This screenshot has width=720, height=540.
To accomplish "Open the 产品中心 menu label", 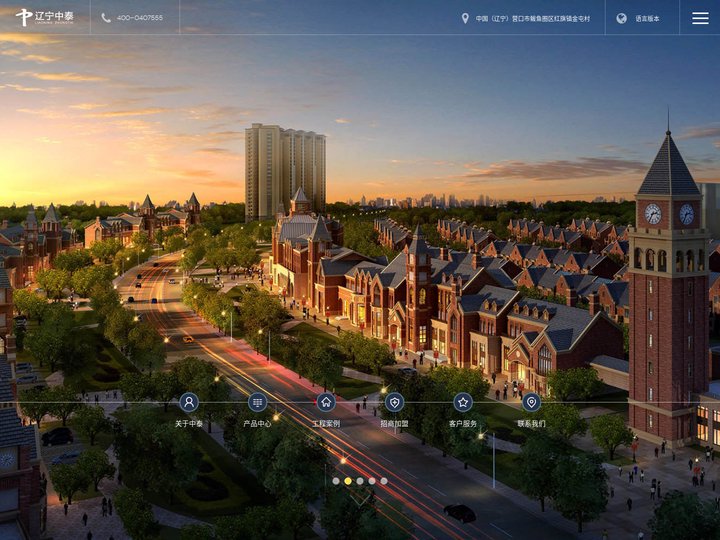I will point(257,424).
